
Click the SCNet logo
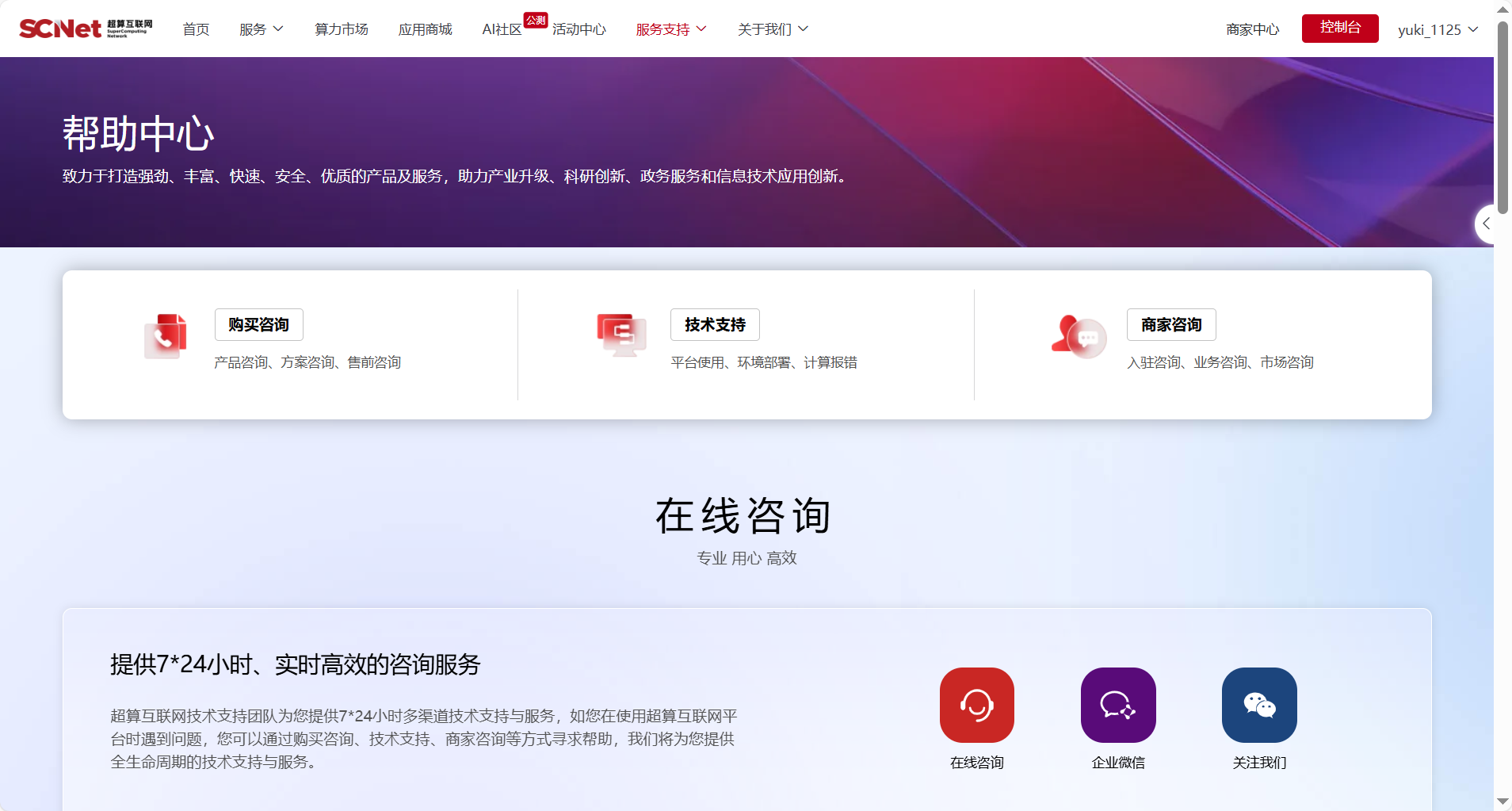(86, 29)
